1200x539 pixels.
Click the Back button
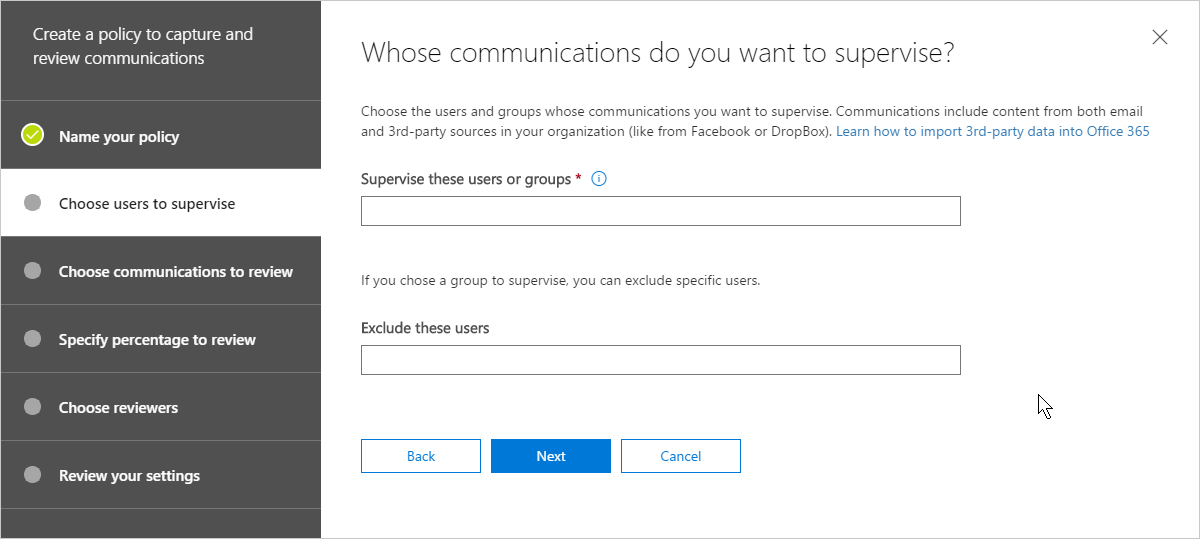[x=421, y=456]
